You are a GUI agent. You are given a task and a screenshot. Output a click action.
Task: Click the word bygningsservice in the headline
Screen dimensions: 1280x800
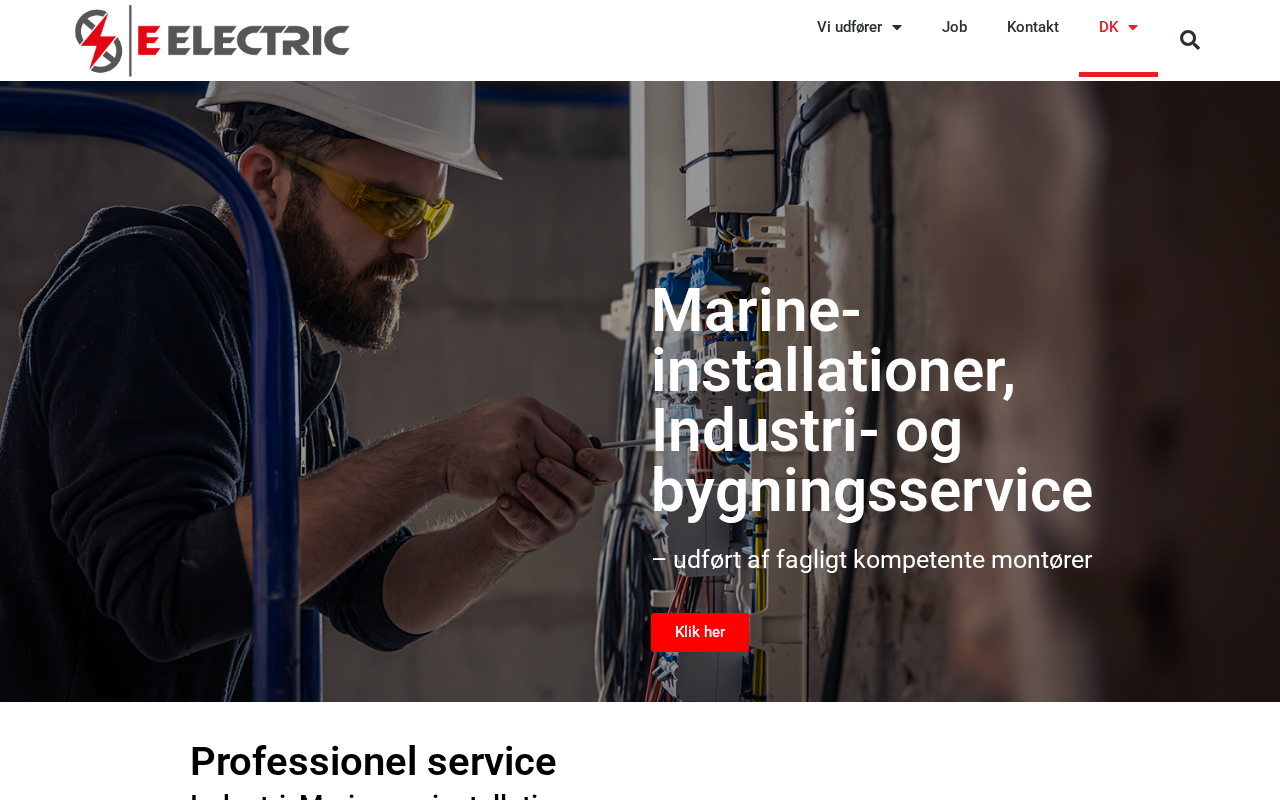click(872, 491)
